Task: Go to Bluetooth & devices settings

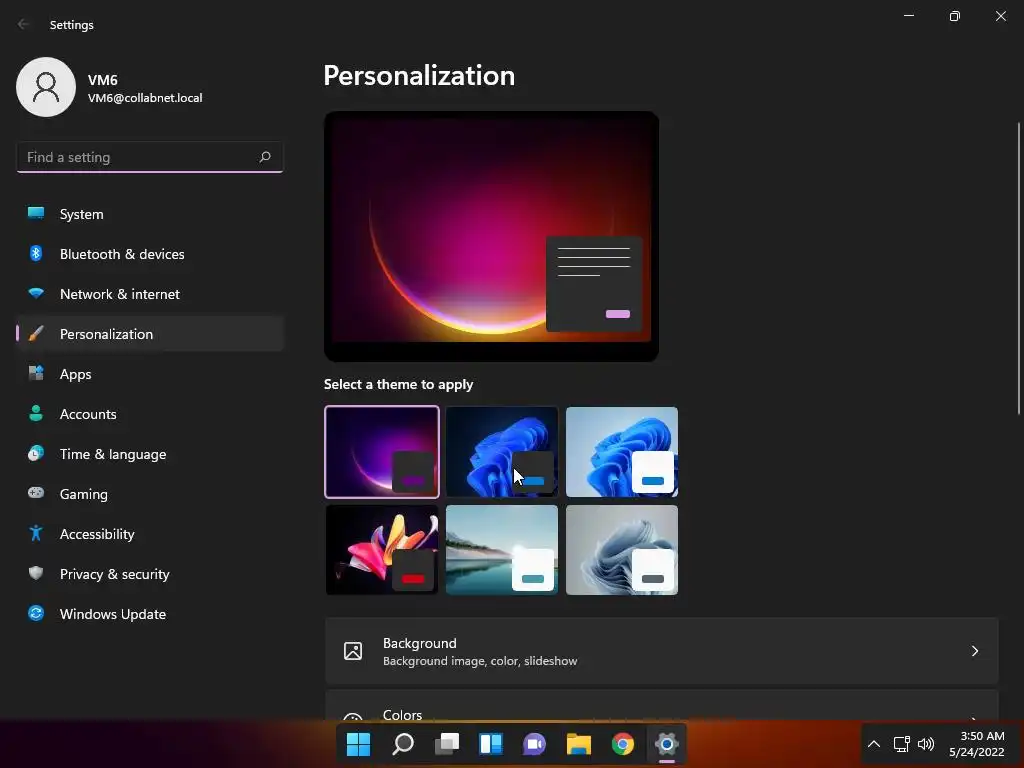Action: pyautogui.click(x=150, y=254)
